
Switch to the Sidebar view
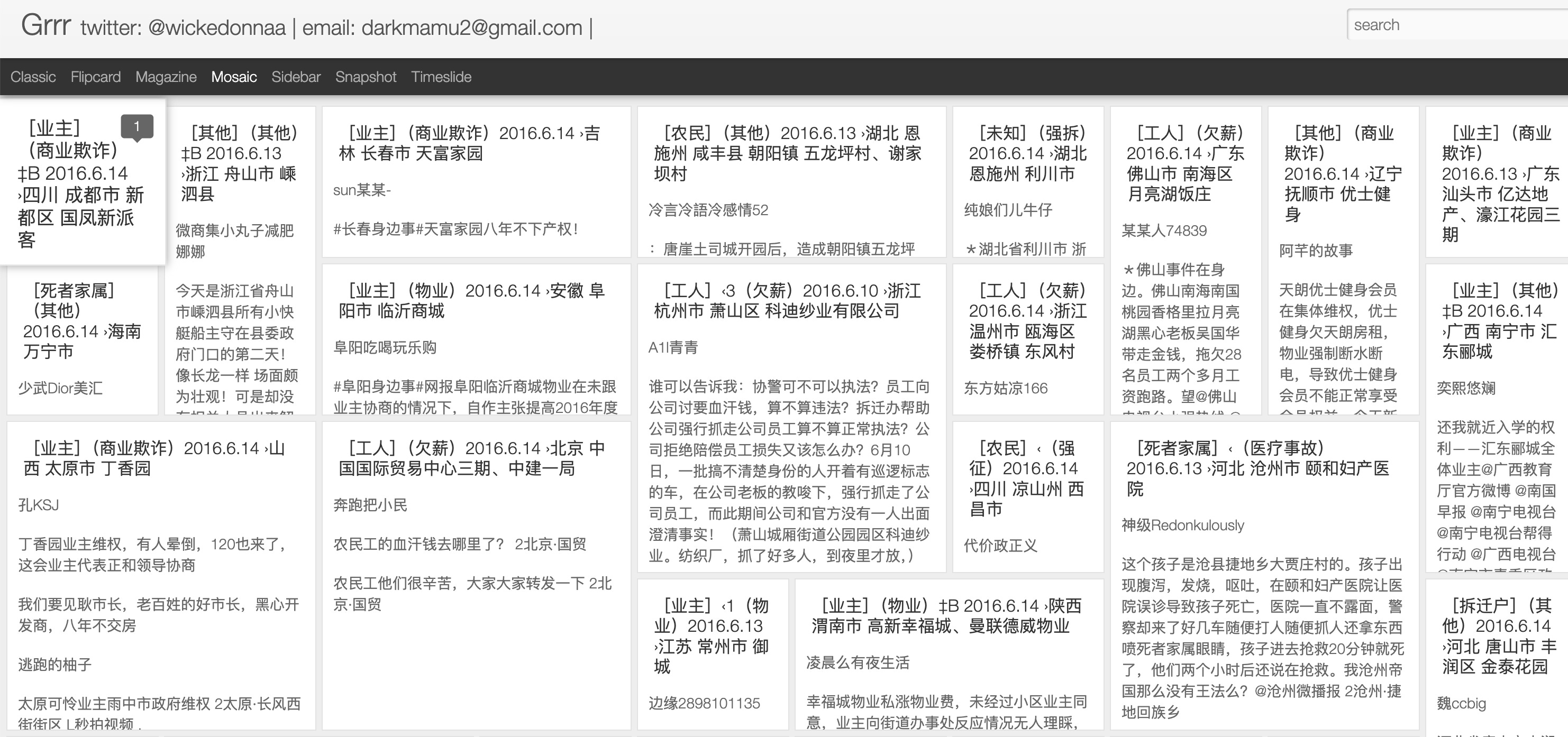(296, 77)
